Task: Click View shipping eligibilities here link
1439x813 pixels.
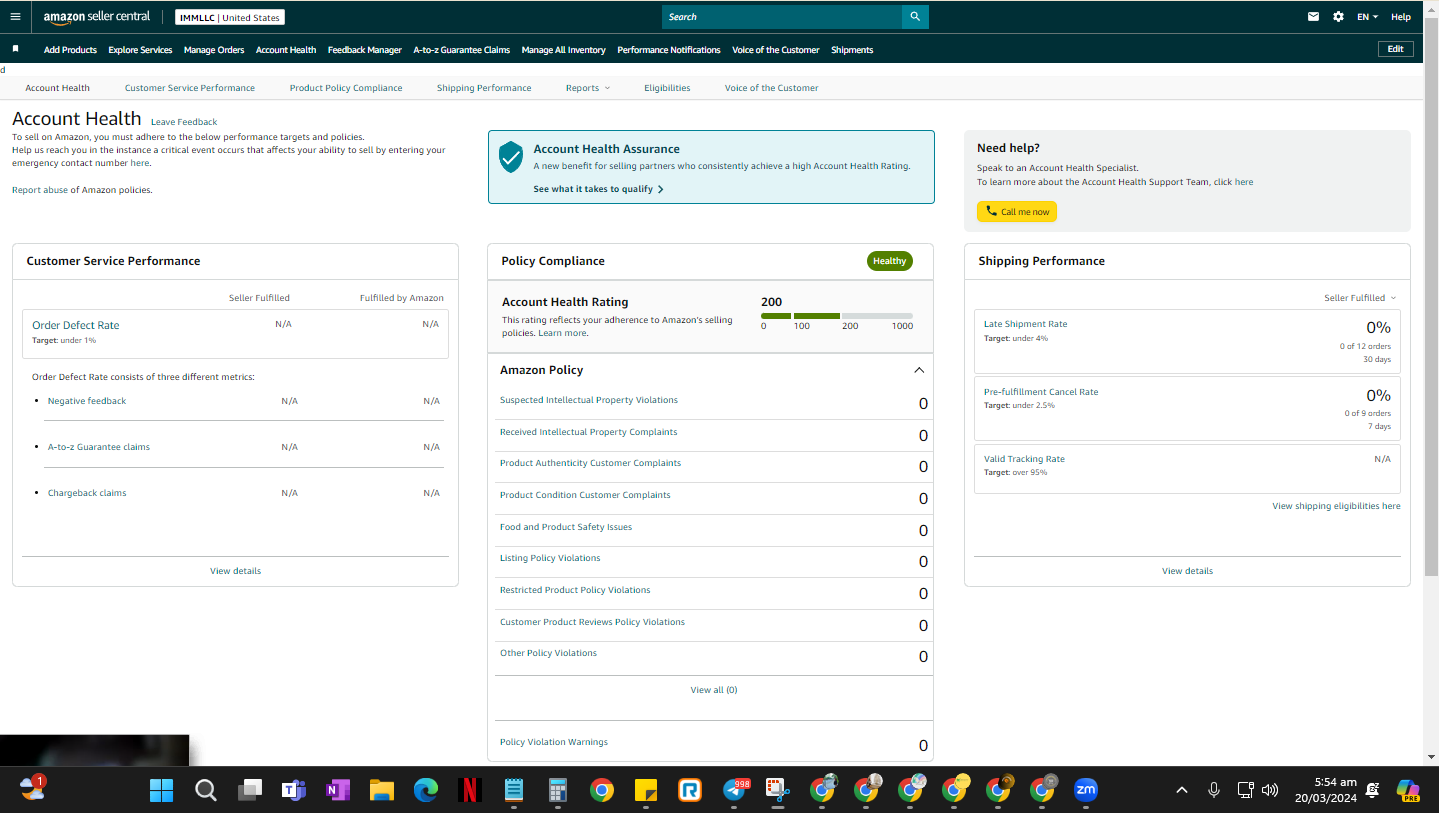Action: tap(1336, 506)
